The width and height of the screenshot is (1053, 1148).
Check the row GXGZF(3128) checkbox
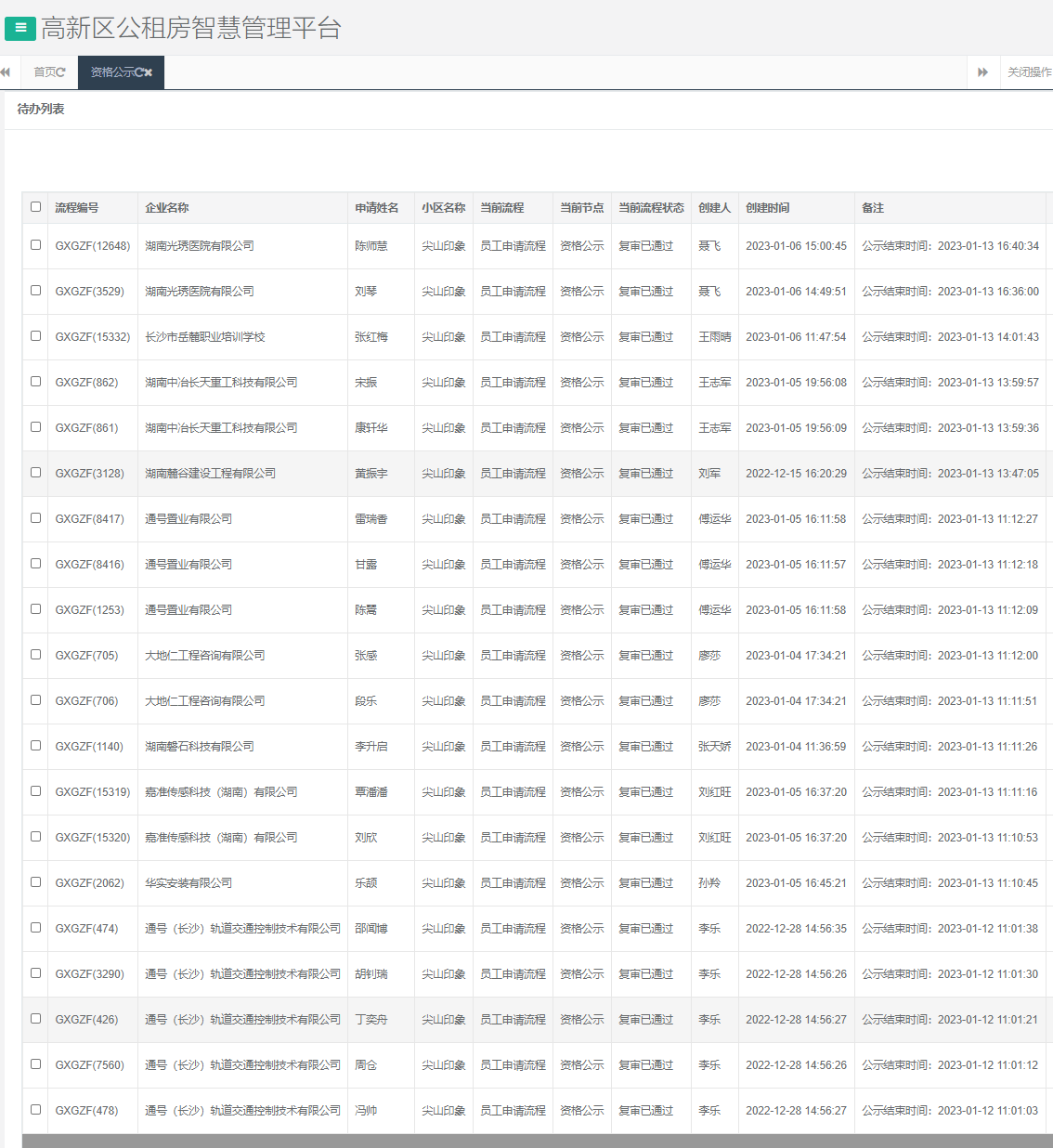coord(36,473)
